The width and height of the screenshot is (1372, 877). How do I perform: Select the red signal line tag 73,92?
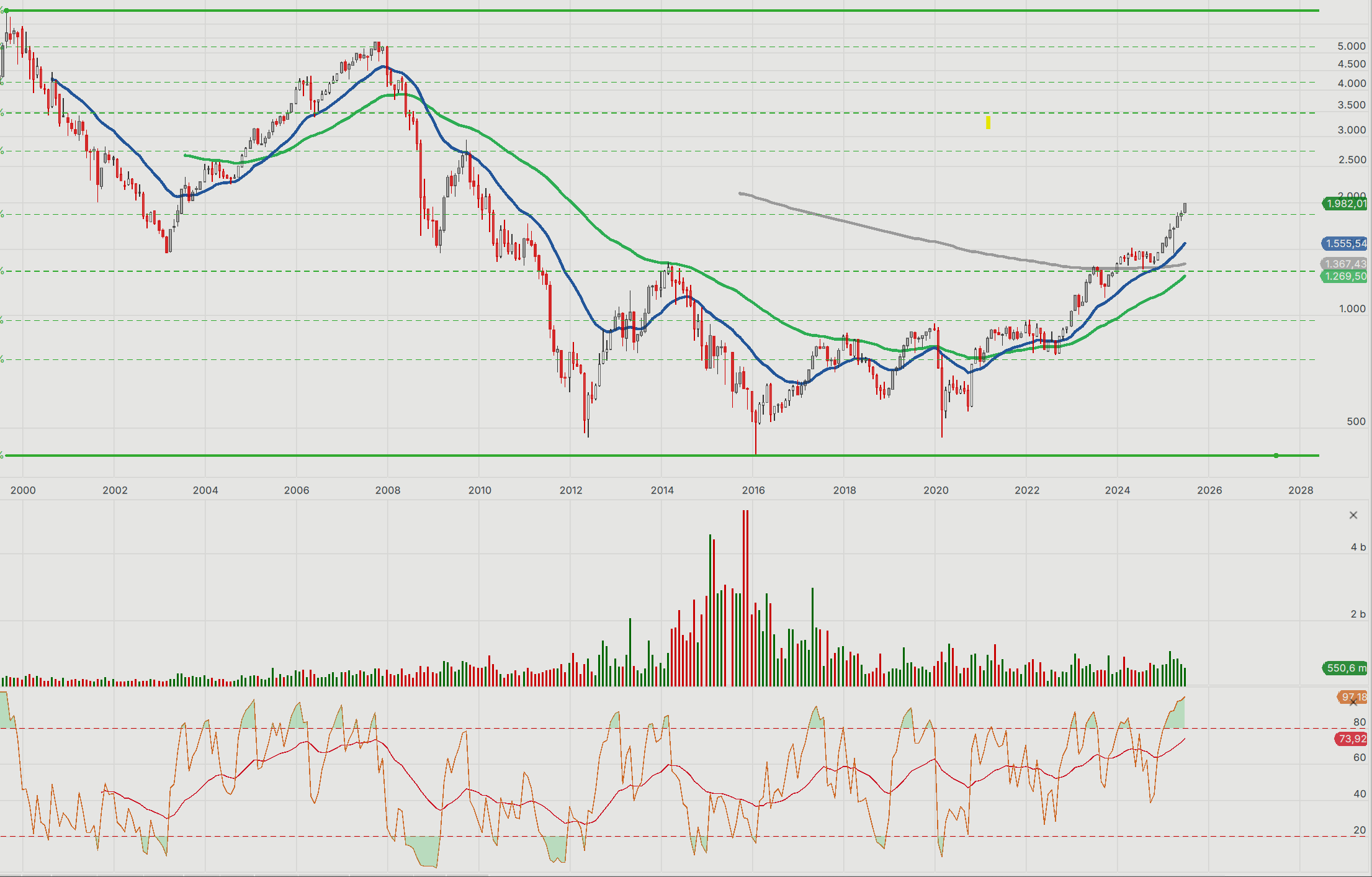click(1351, 739)
